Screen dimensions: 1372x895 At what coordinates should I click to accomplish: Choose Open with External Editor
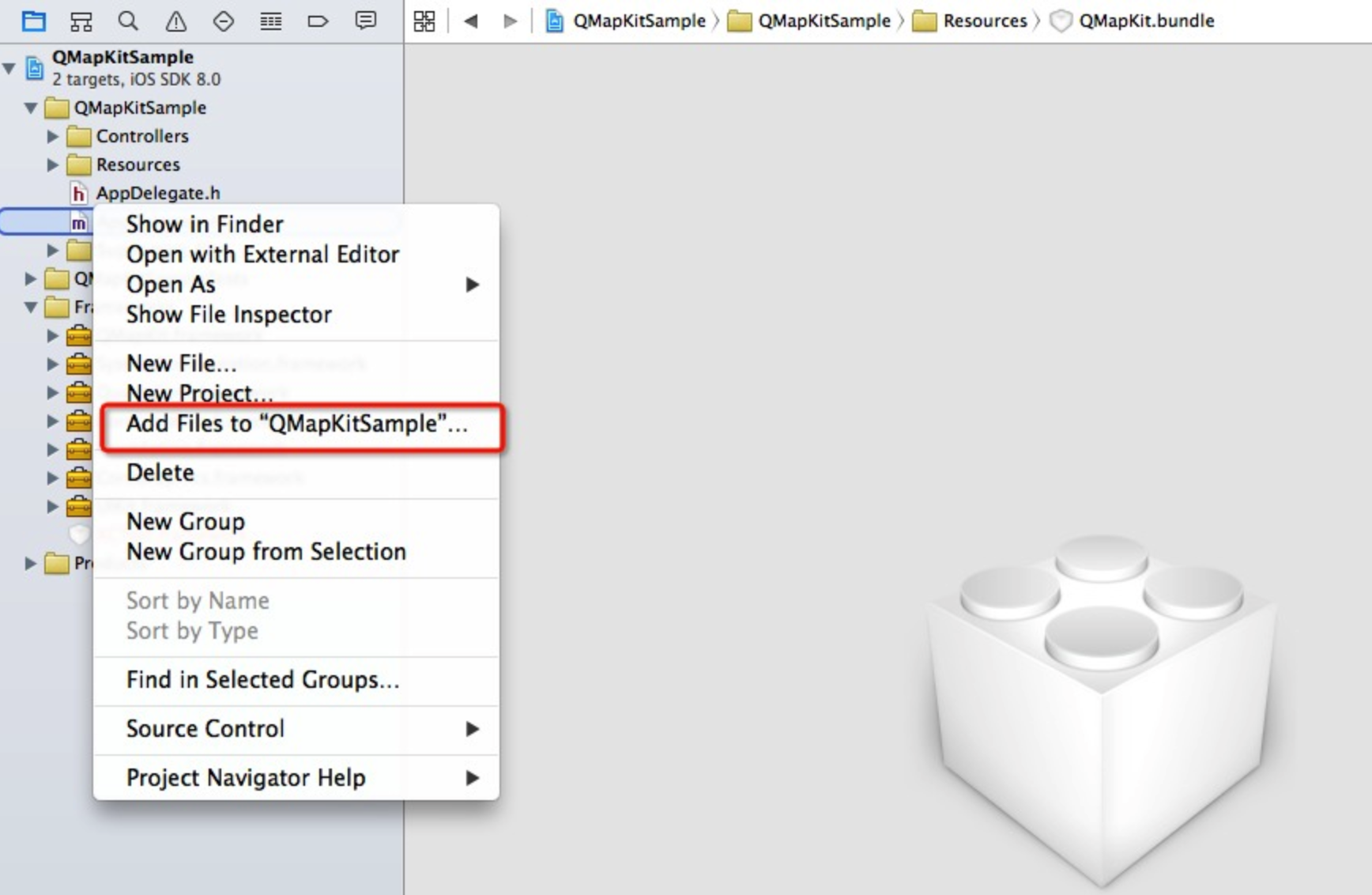coord(296,255)
